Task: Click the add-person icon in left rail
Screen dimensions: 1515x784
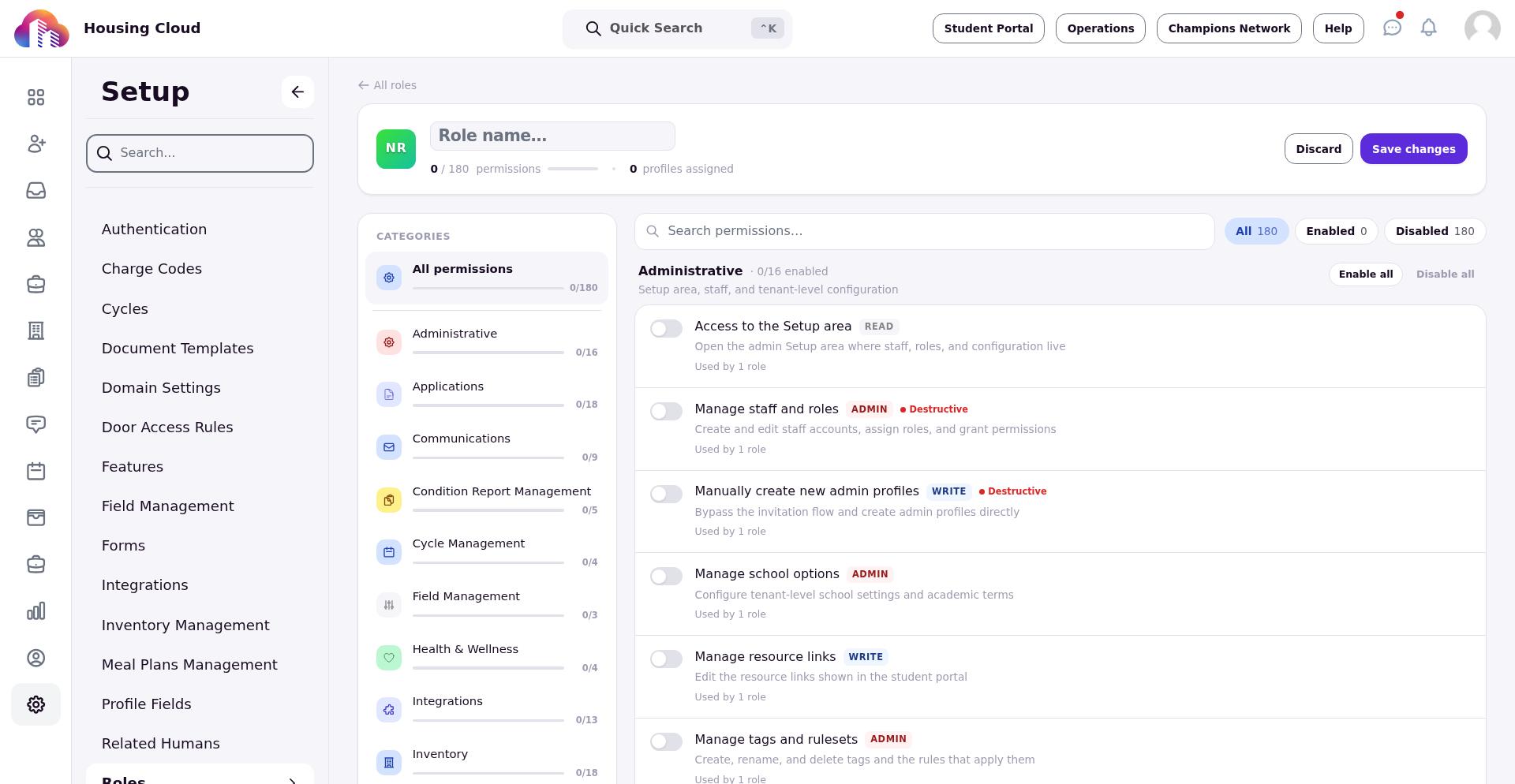Action: pos(36,144)
